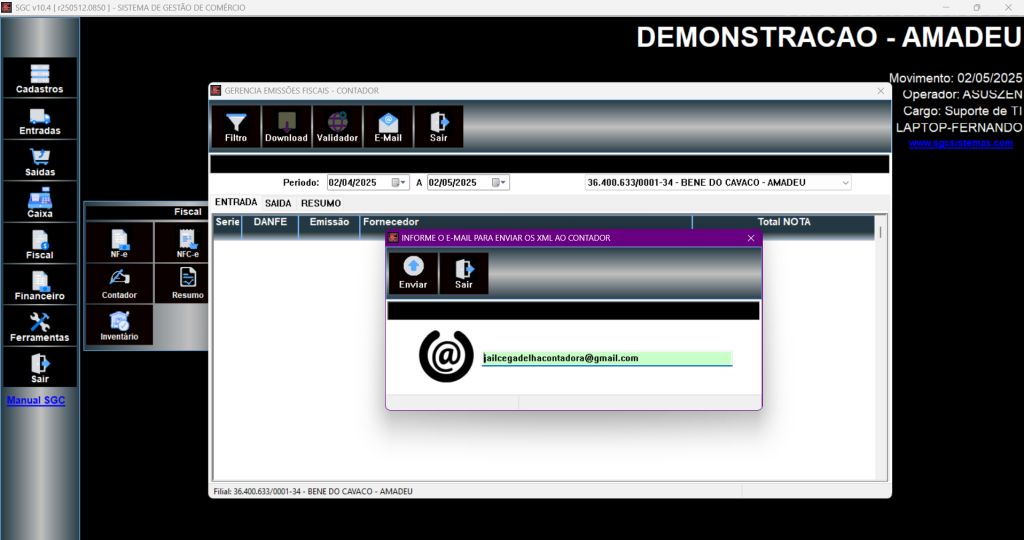This screenshot has height=540, width=1024.
Task: Close the Gerencia Emissões Fiscais window
Action: [x=880, y=91]
